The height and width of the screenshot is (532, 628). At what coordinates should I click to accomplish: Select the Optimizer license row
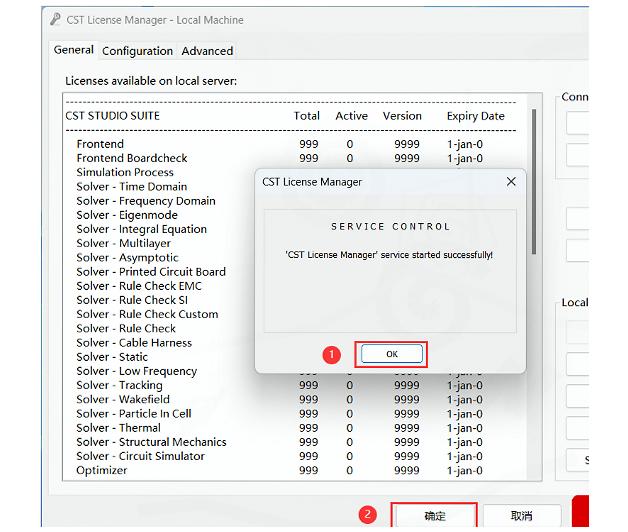point(280,470)
